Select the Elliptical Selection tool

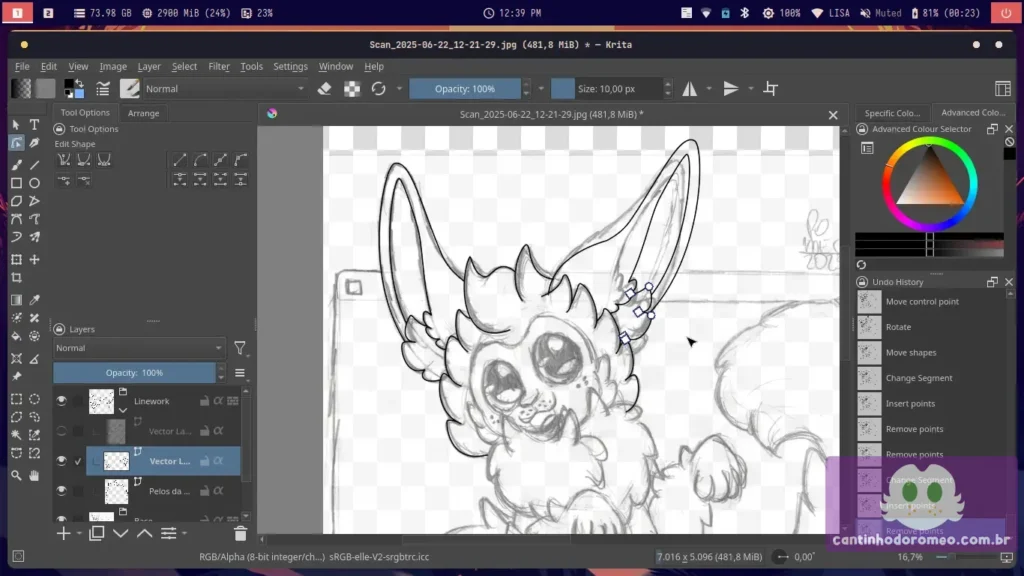point(35,398)
